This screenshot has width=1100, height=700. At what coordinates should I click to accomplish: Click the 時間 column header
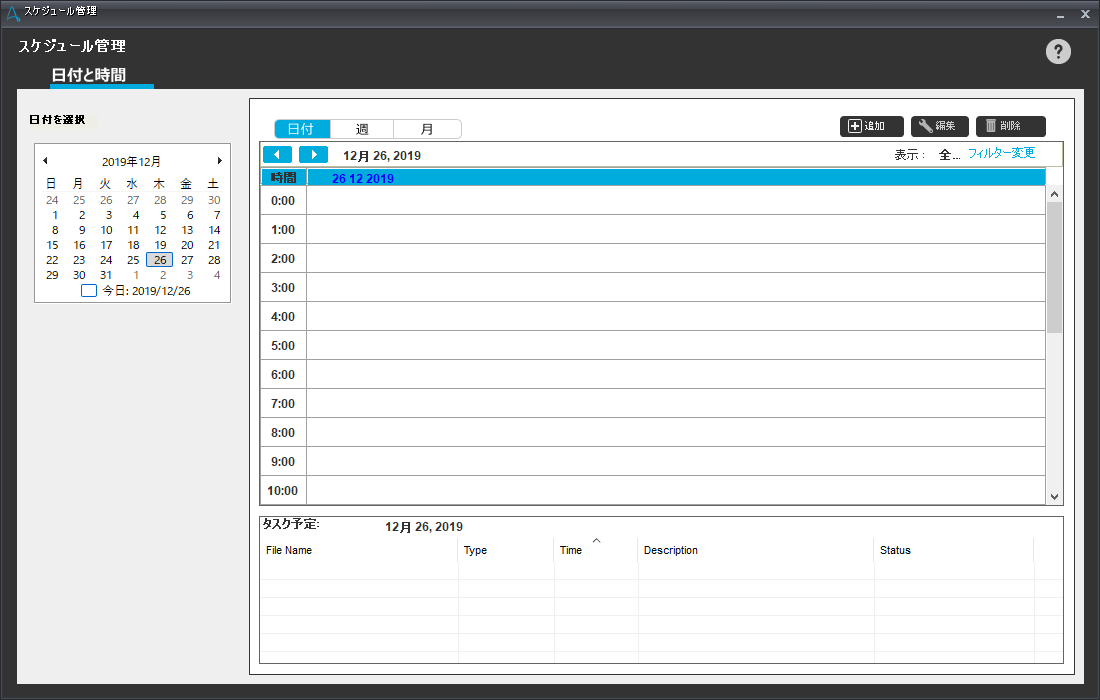point(283,178)
